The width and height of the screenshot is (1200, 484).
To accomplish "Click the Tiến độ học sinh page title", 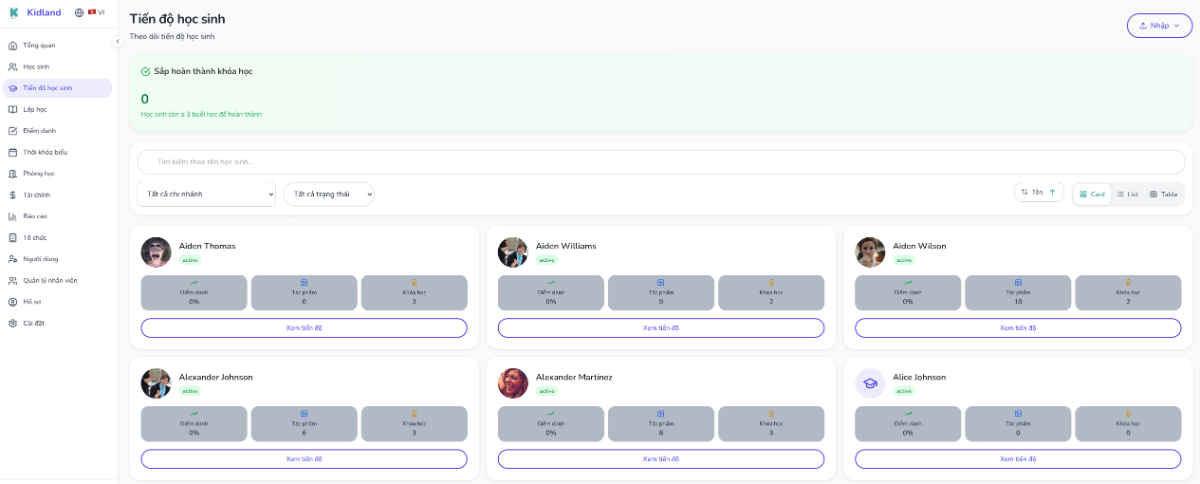I will [x=177, y=19].
